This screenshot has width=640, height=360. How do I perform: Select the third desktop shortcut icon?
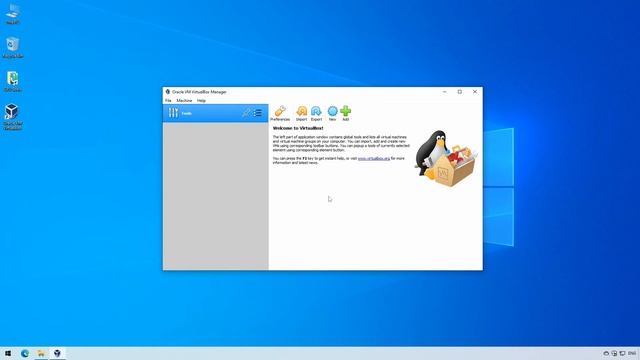click(13, 81)
